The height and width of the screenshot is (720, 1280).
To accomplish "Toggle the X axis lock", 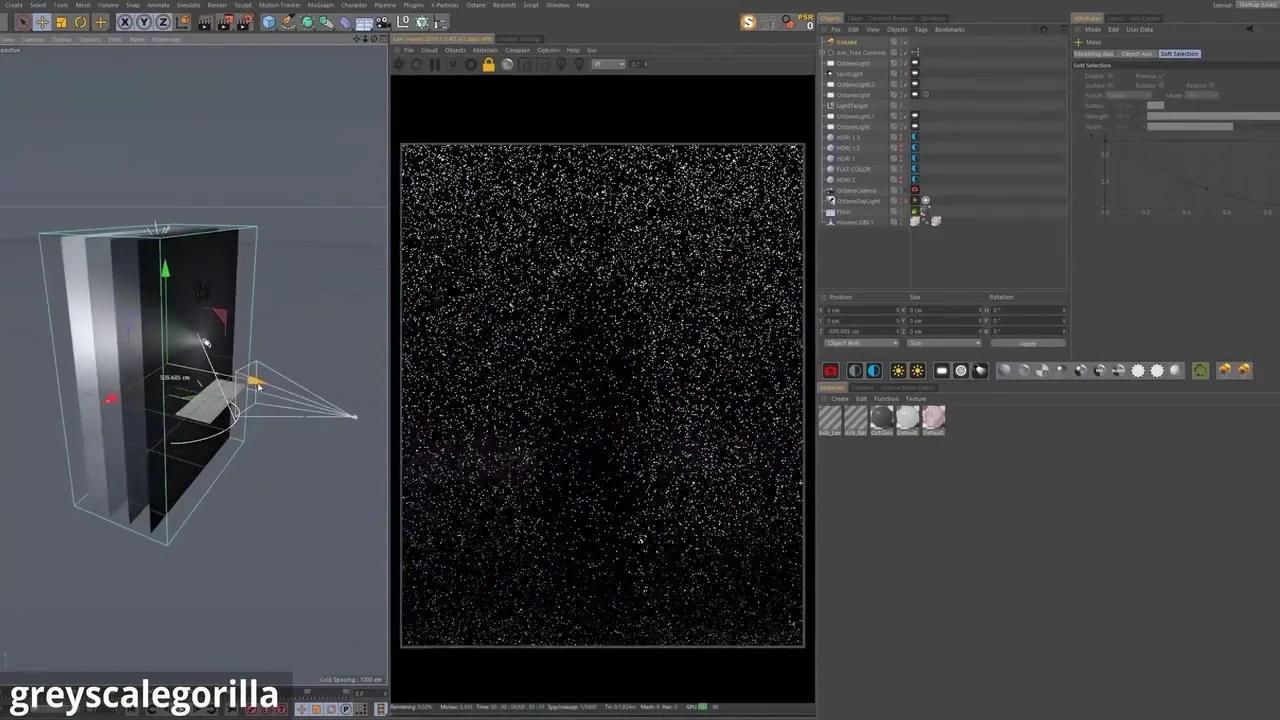I will tap(125, 22).
